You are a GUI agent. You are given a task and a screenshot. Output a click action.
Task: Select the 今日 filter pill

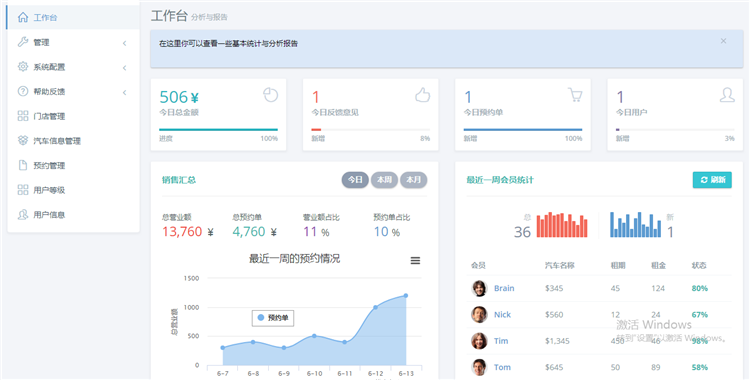click(355, 180)
